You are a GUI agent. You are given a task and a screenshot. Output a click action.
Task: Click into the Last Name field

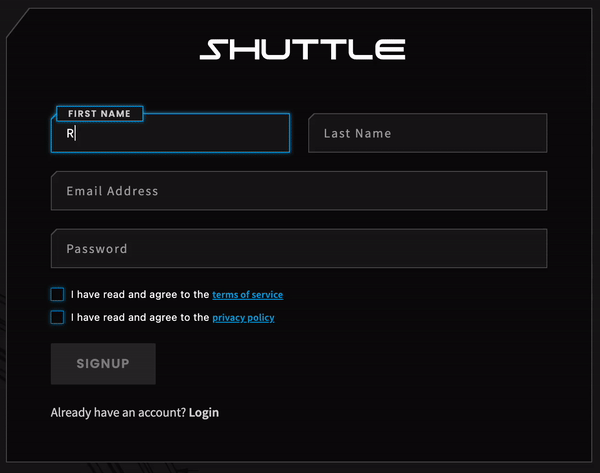pos(427,133)
